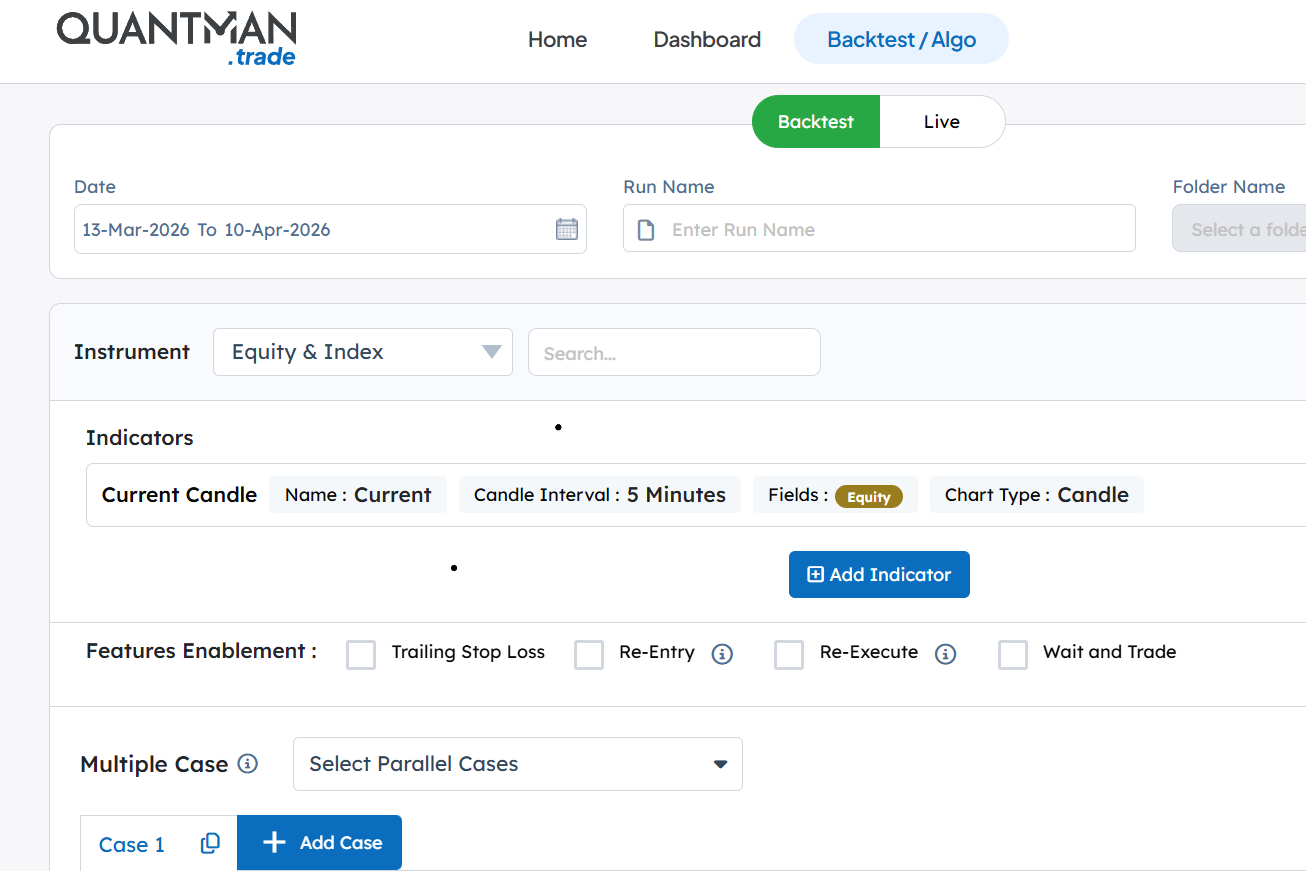
Task: Open the date range calendar icon
Action: coord(566,229)
